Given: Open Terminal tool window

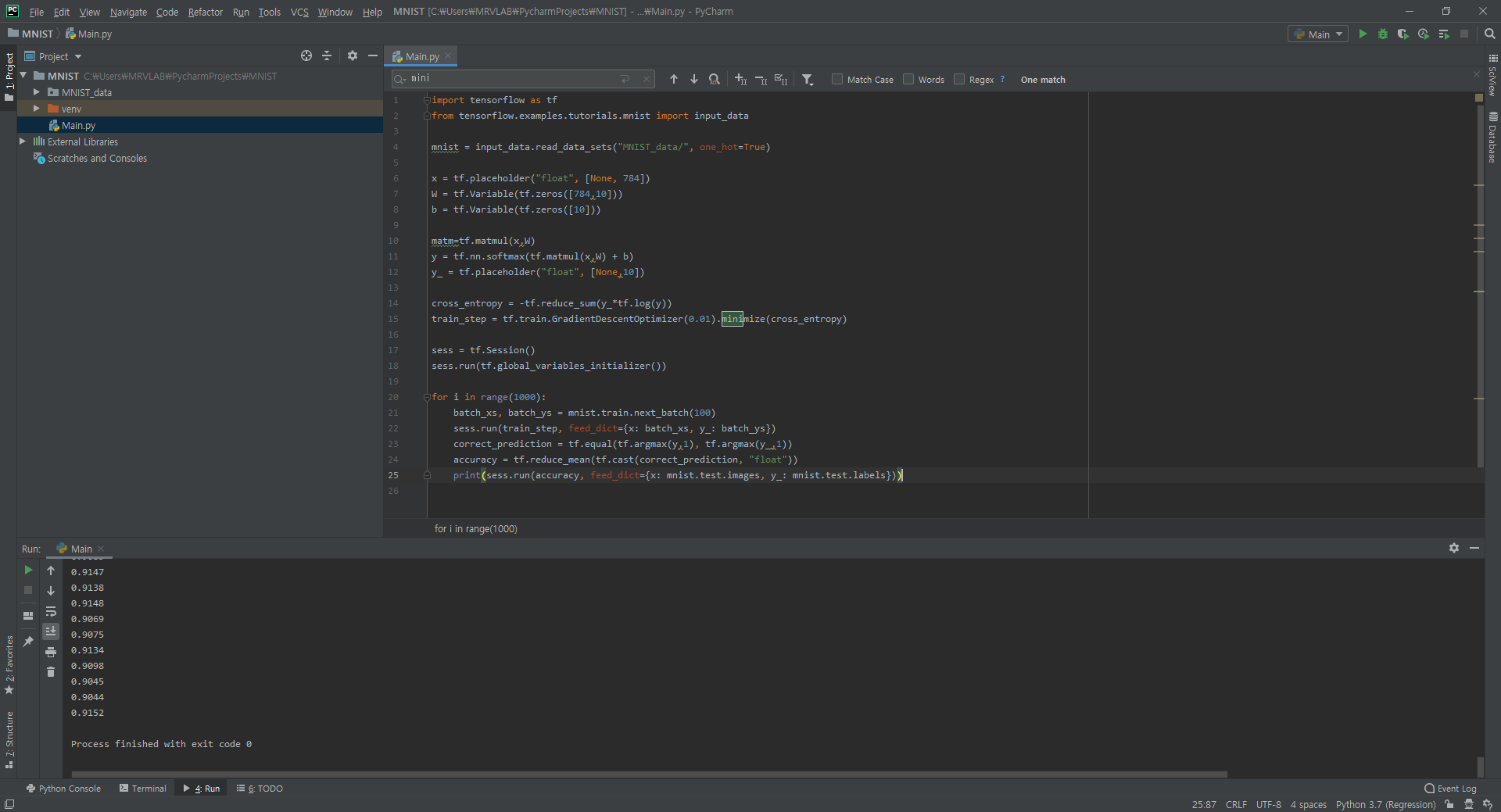Looking at the screenshot, I should coord(143,789).
